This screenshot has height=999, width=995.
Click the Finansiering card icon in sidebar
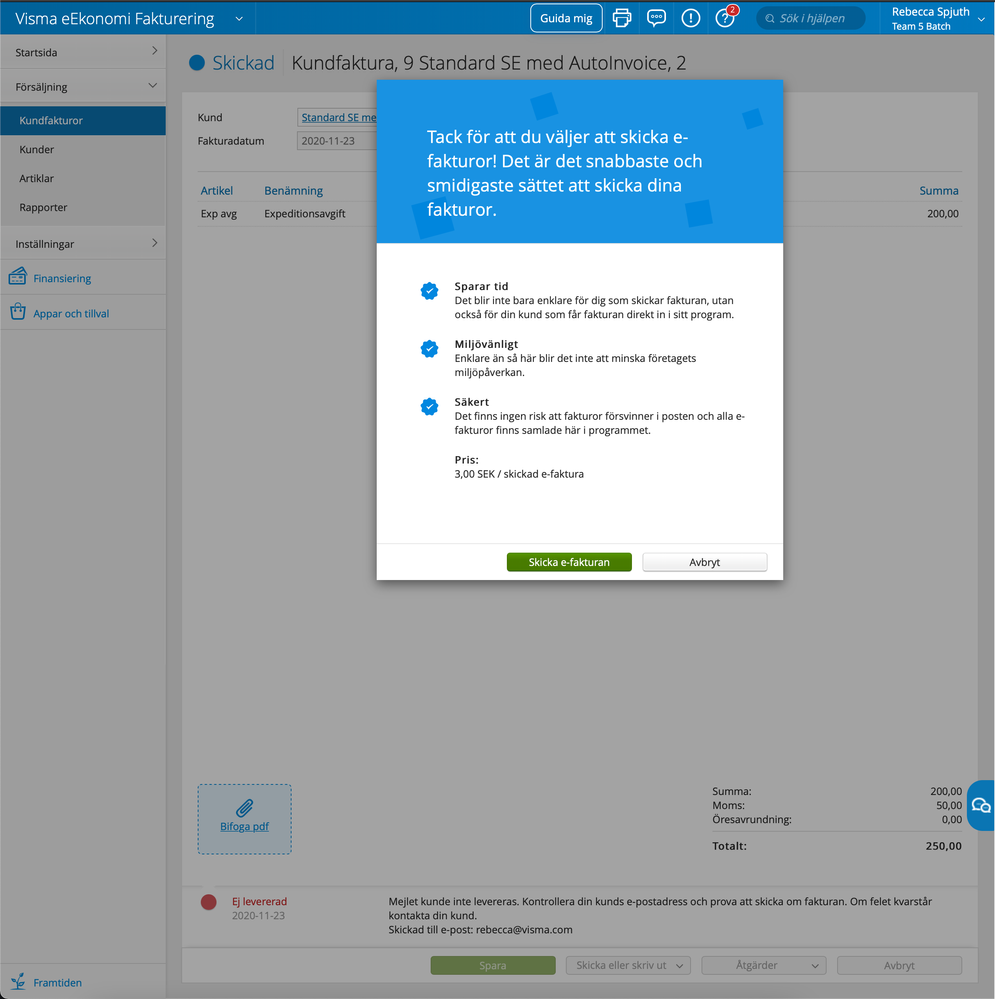pos(18,277)
